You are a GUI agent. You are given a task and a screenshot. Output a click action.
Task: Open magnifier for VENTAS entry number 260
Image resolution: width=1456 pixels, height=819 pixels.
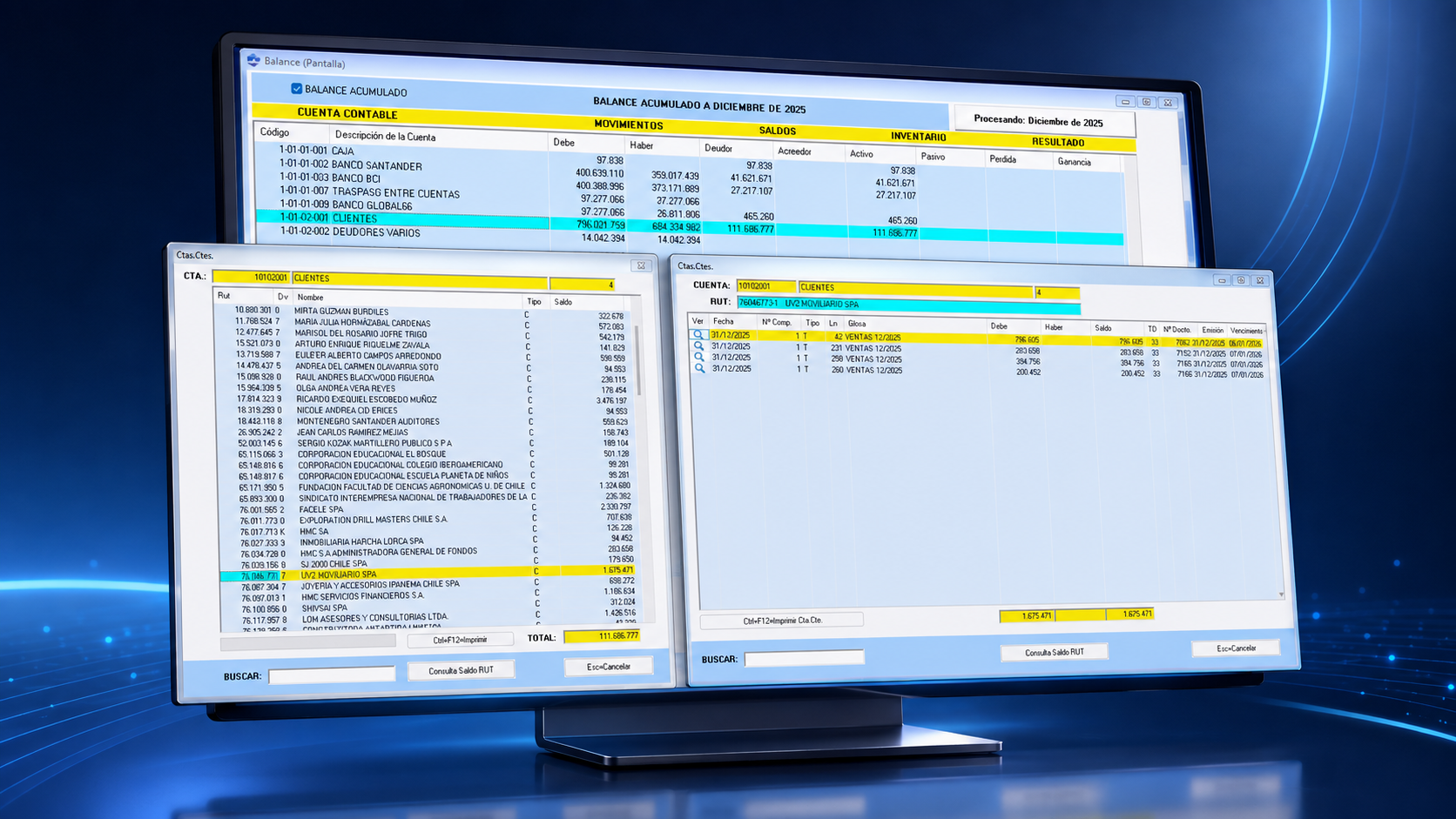click(x=699, y=368)
